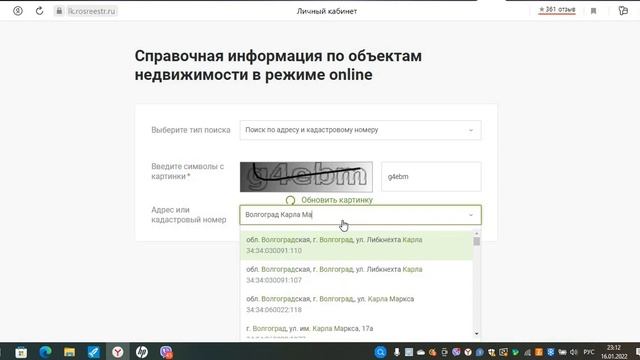Switch the РУС input language indicator
Viewport: 640px width, 360px height.
pos(589,352)
